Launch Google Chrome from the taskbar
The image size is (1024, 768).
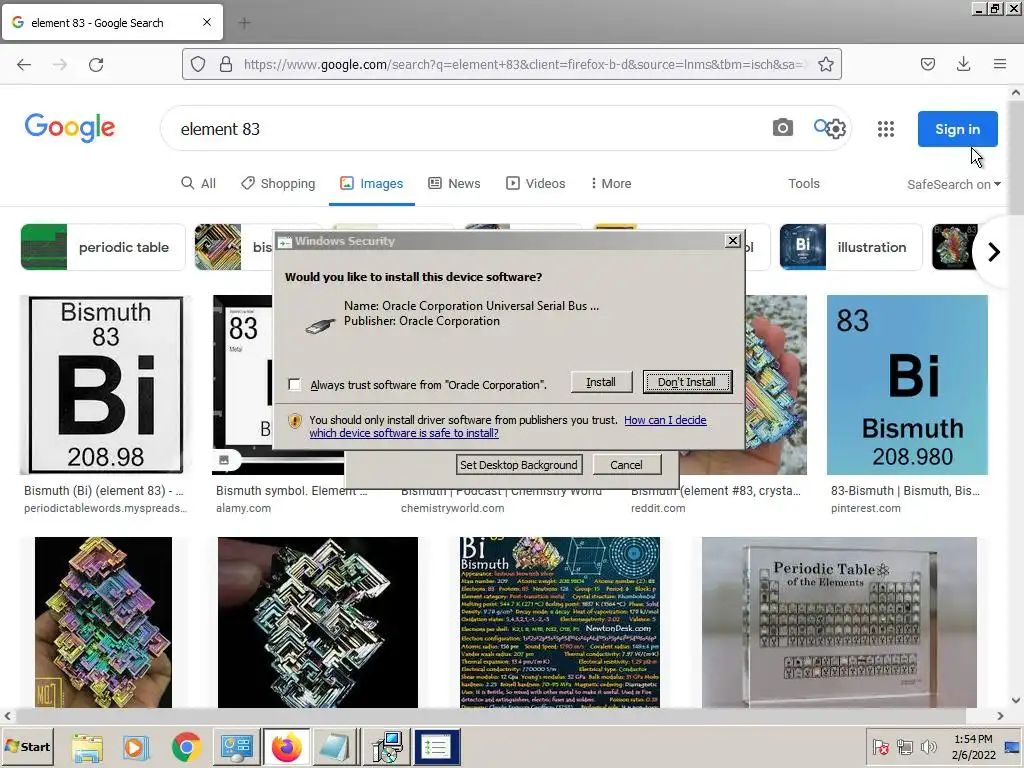pyautogui.click(x=187, y=747)
